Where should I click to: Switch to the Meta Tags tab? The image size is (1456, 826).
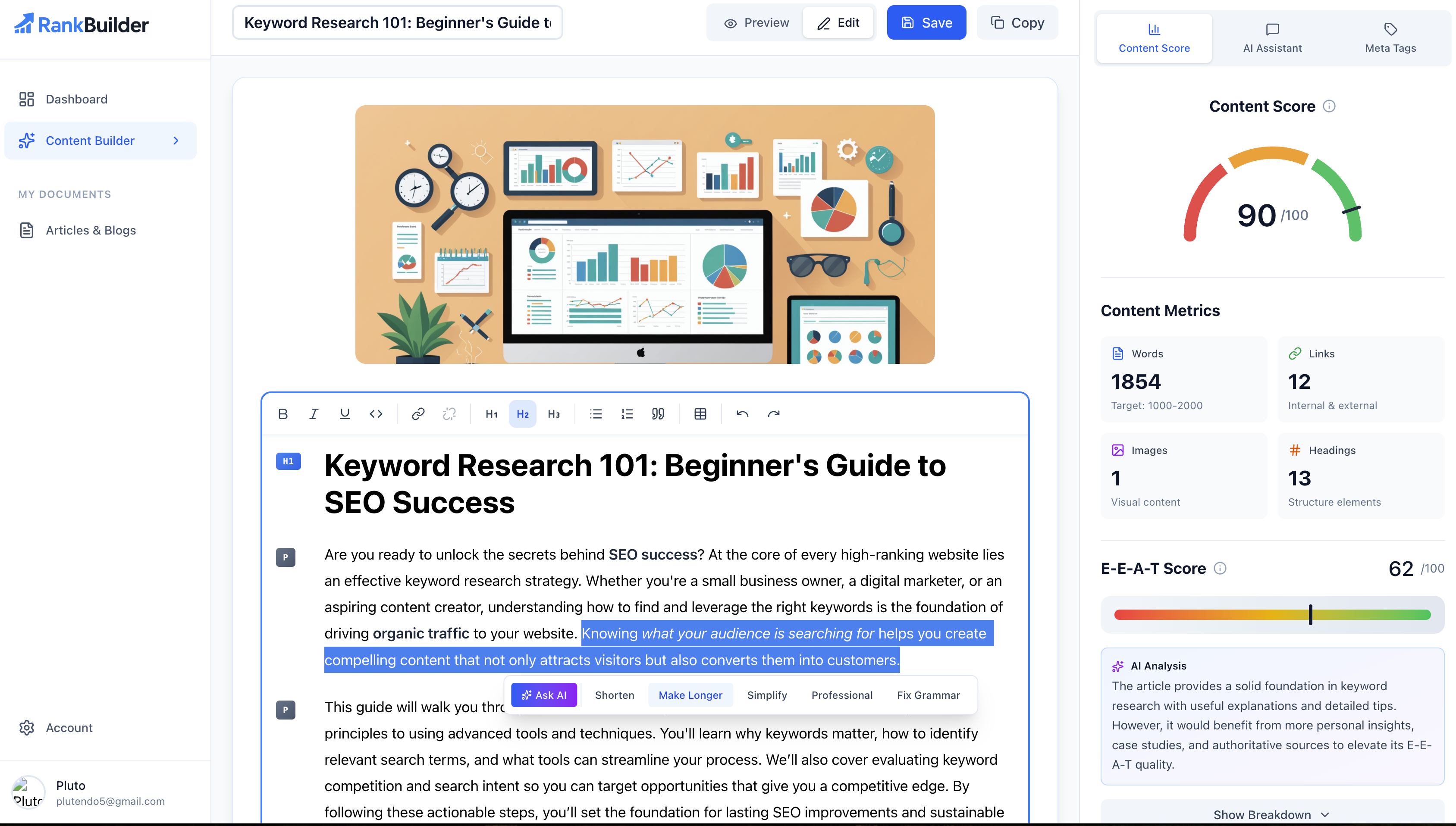click(1390, 38)
